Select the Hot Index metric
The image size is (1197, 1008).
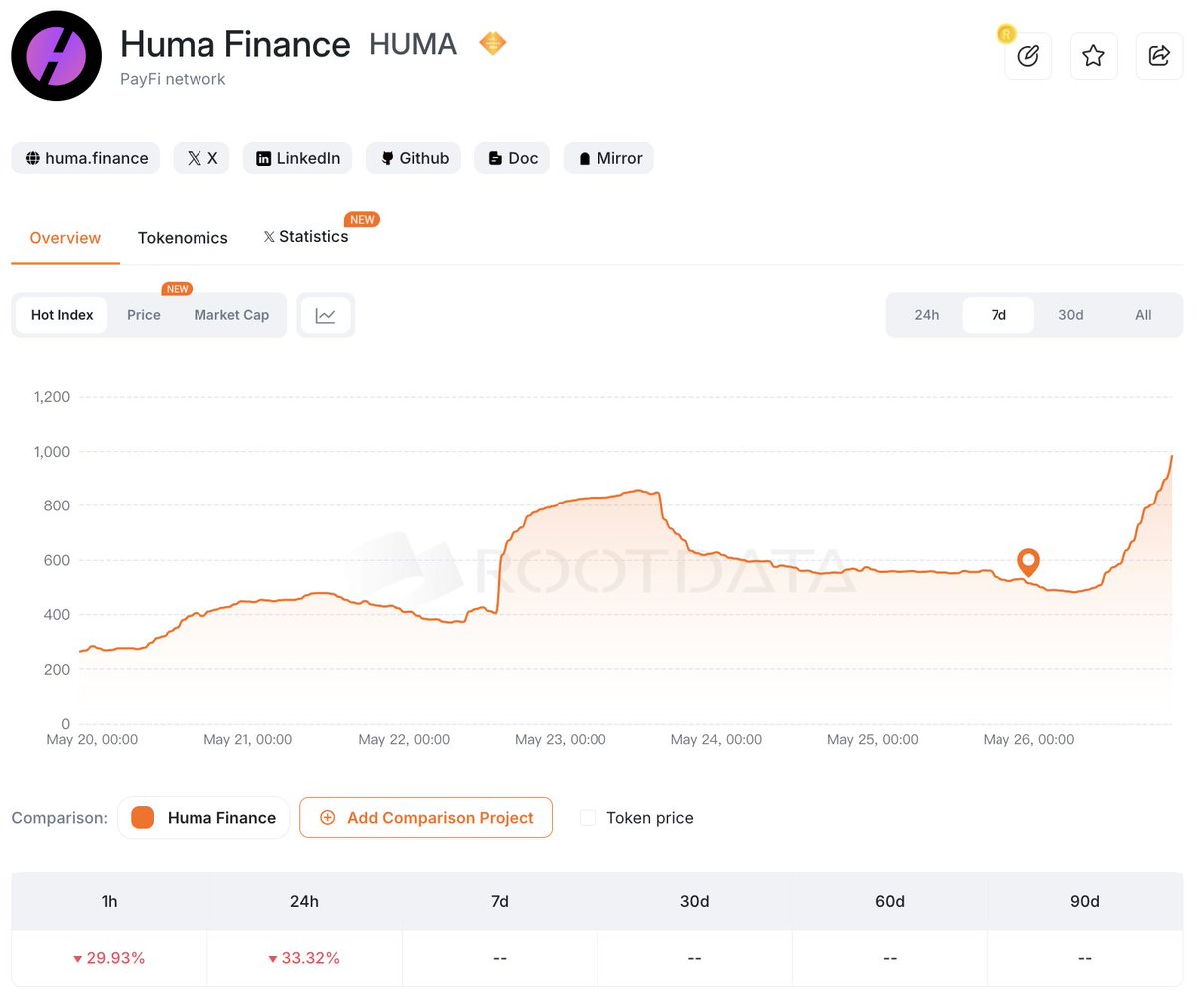pos(62,315)
